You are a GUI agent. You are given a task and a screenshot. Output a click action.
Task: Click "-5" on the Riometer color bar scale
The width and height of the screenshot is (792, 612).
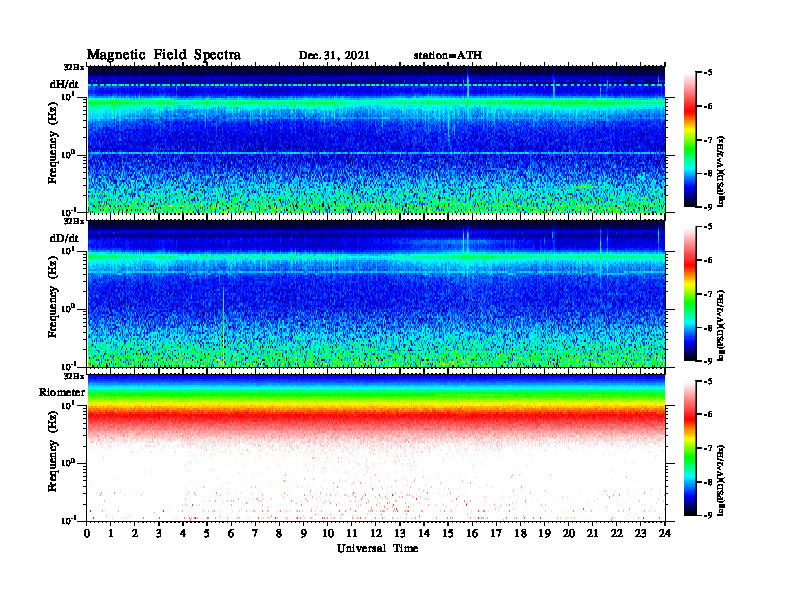708,381
